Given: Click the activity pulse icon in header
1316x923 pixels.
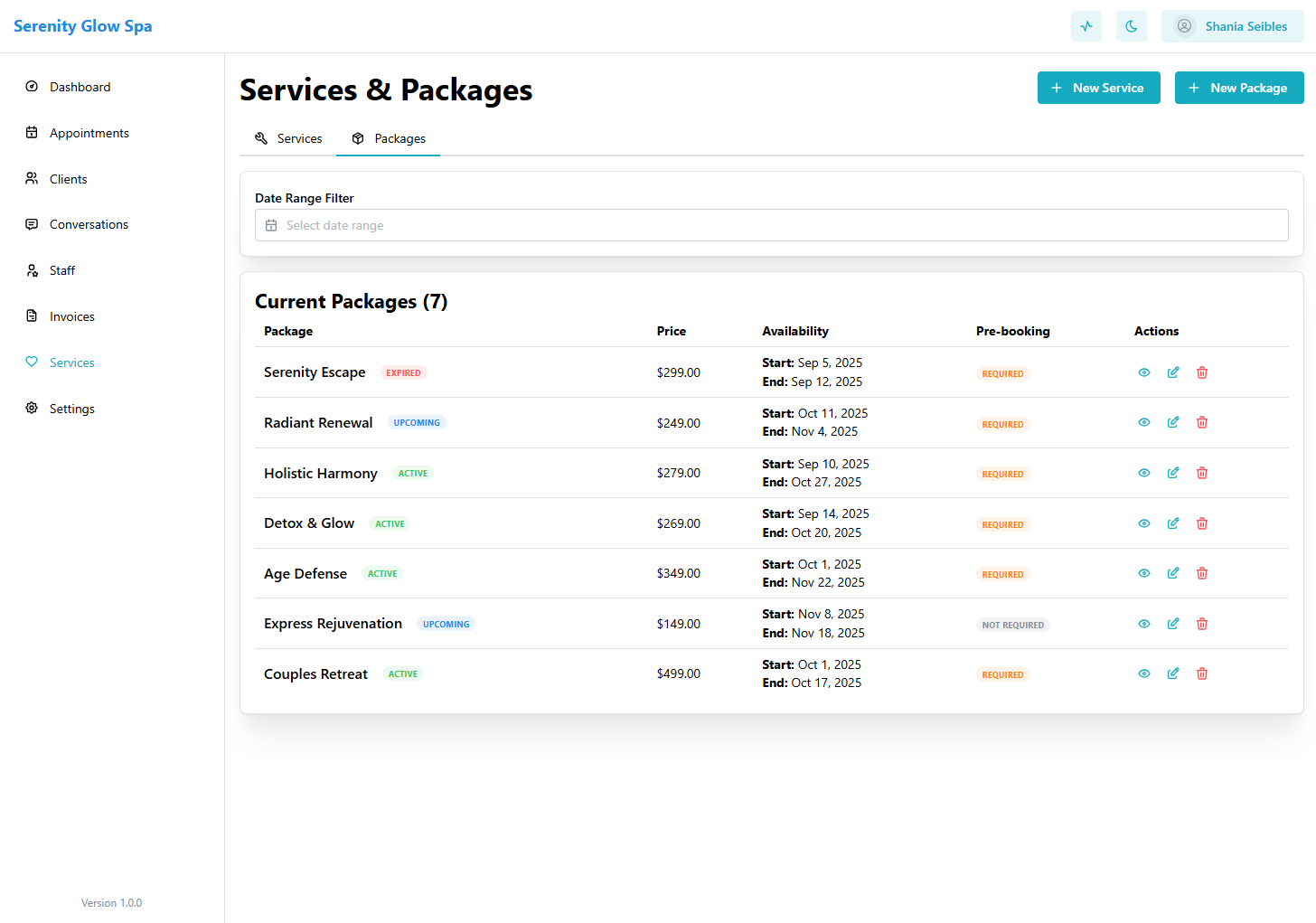Looking at the screenshot, I should (1086, 26).
